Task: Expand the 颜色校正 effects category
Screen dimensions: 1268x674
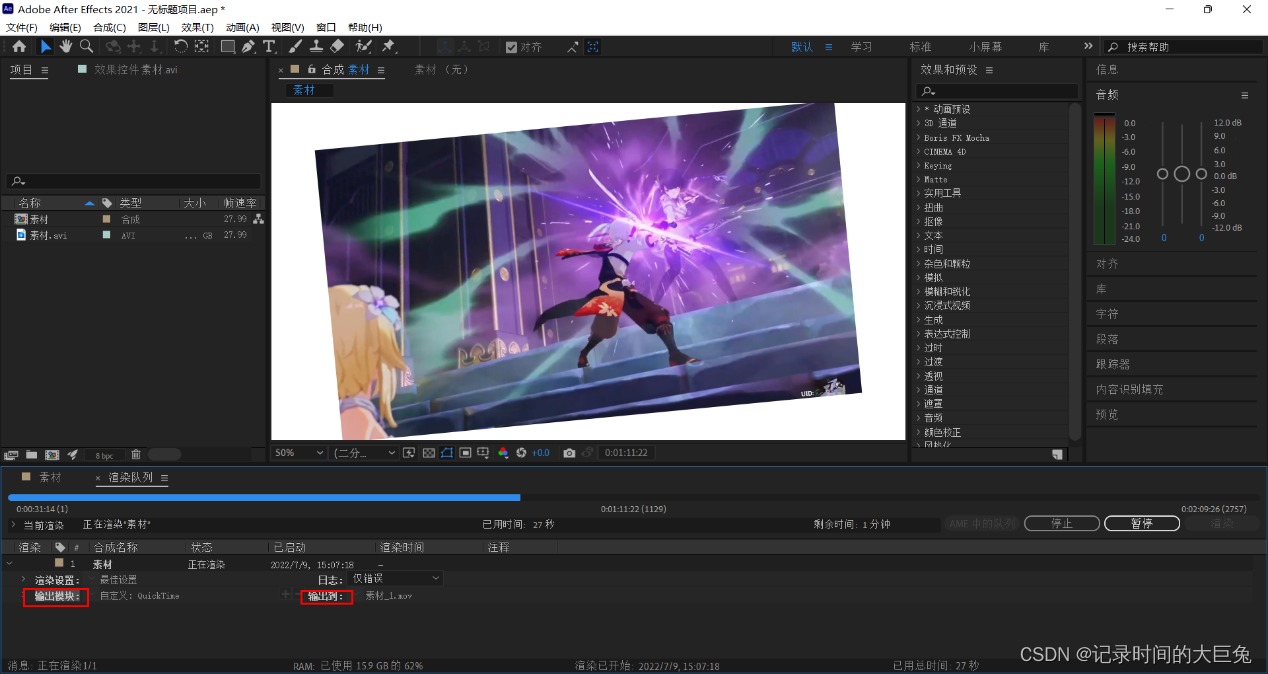Action: 918,432
